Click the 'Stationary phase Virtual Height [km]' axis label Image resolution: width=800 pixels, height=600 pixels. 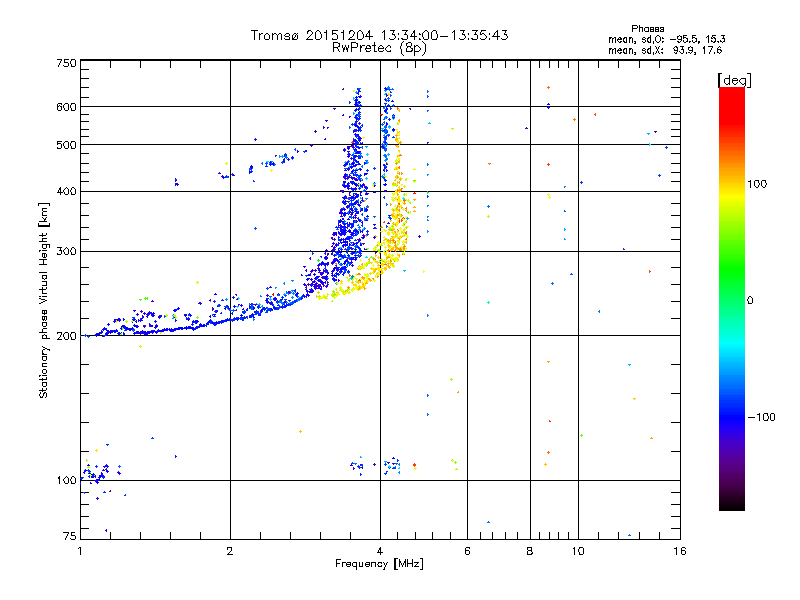[44, 300]
